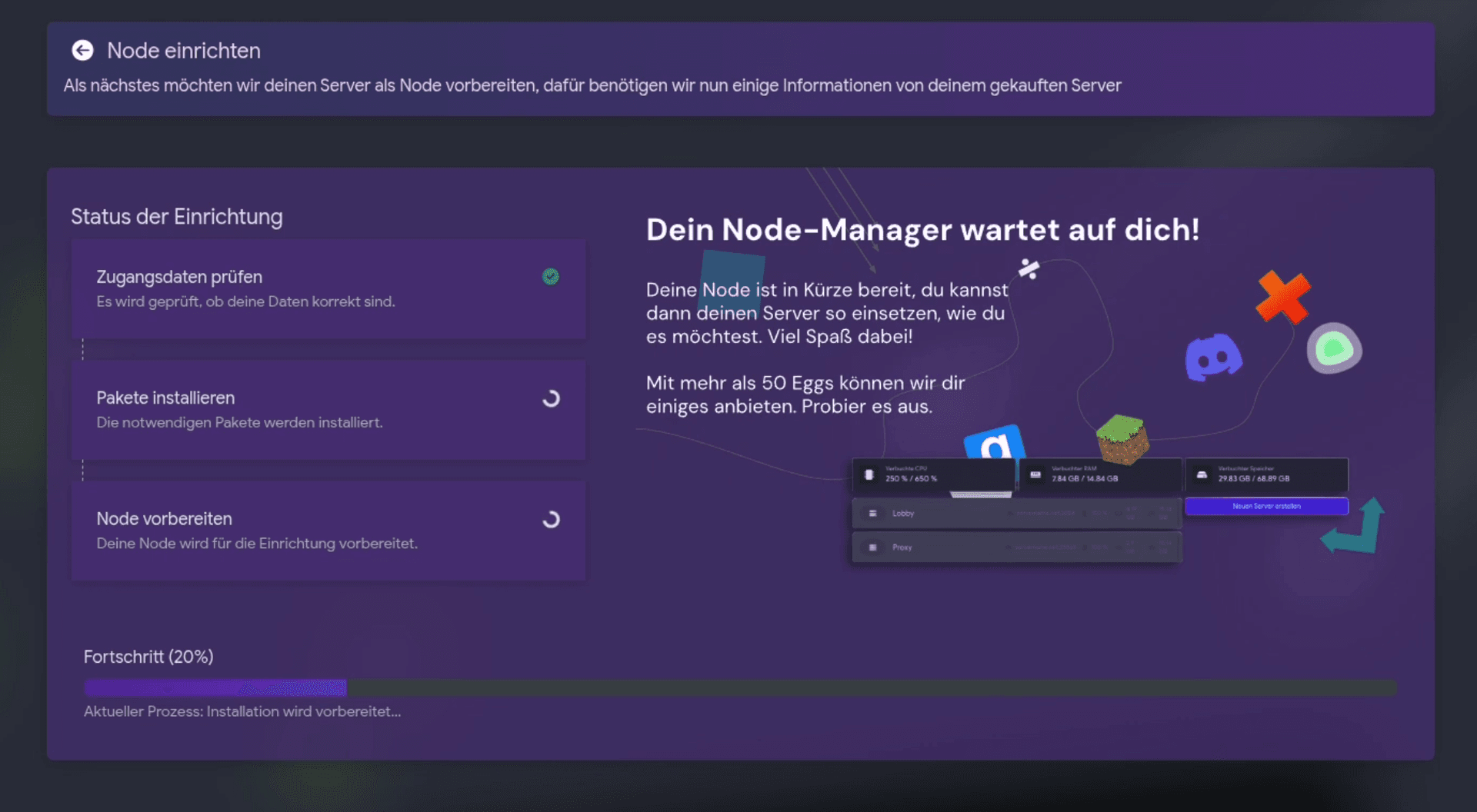Click the 7.84 GB / 14.84 GB RAM value

1085,478
